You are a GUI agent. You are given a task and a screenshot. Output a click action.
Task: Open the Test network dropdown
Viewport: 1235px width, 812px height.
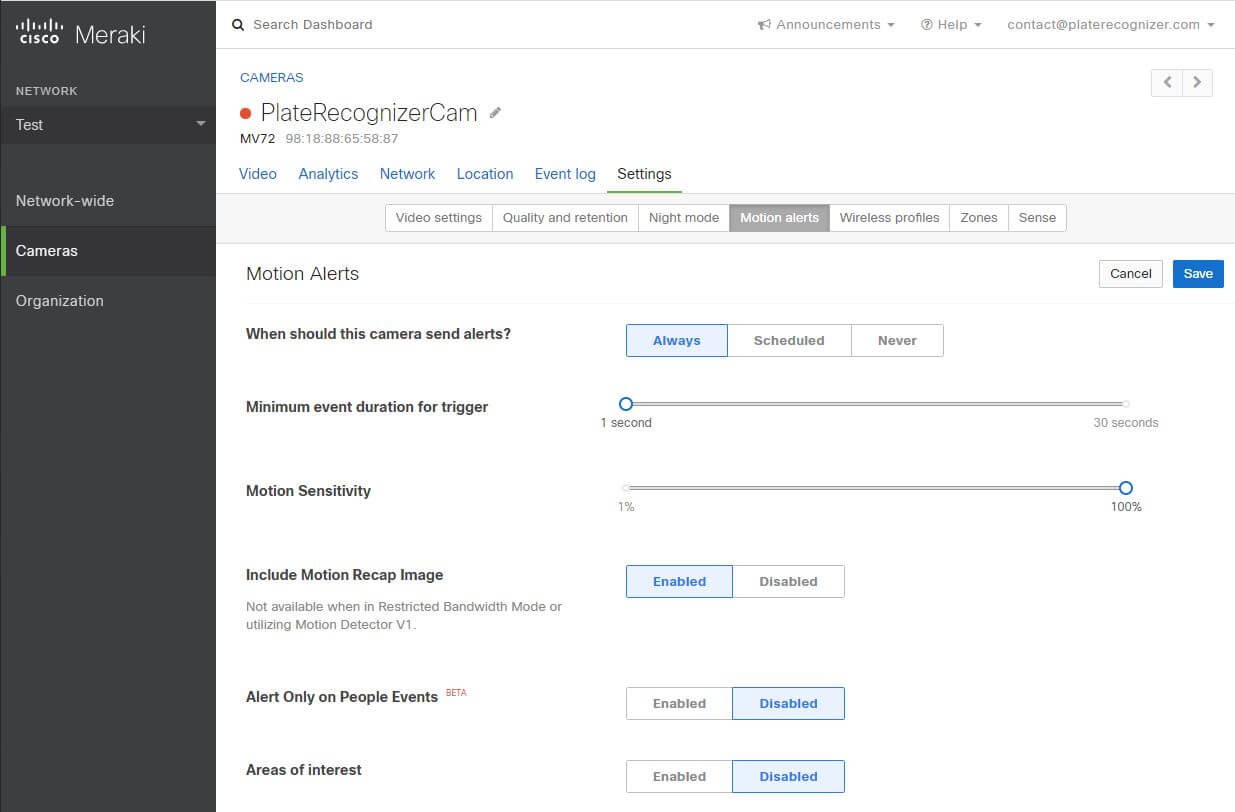(x=108, y=125)
